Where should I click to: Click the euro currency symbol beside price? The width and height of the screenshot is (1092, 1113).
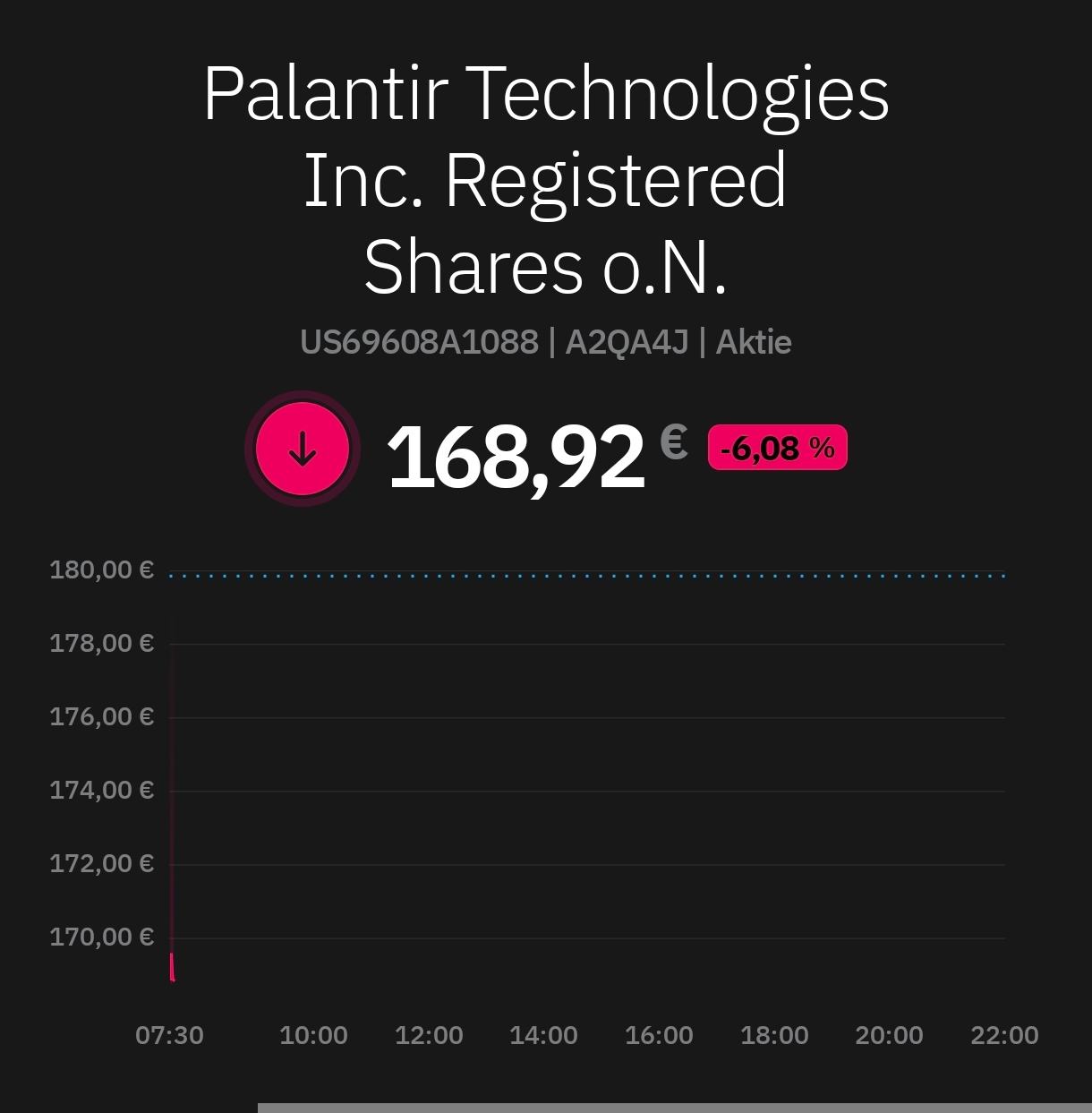pyautogui.click(x=674, y=441)
